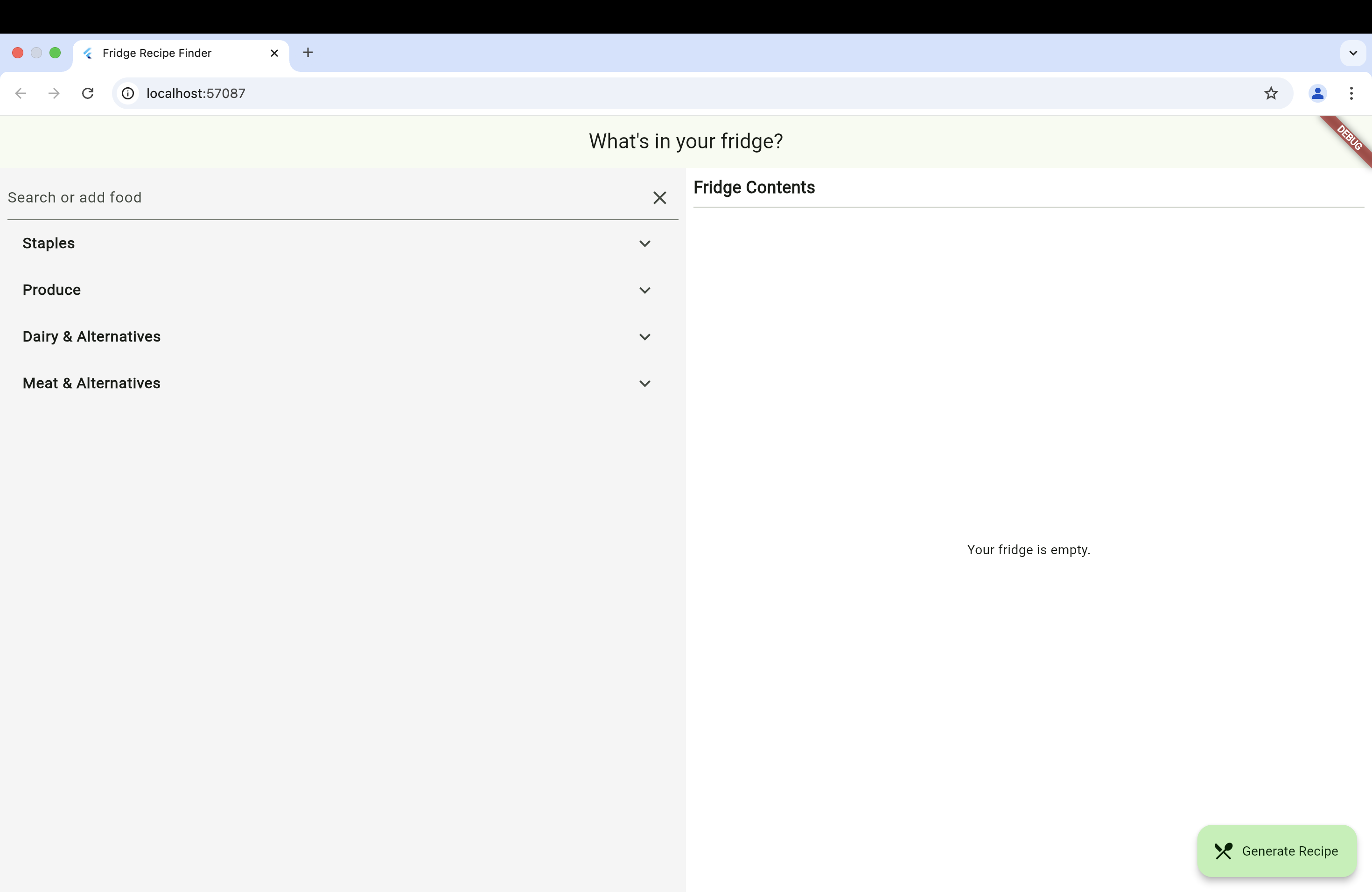
Task: Reload the current page
Action: pyautogui.click(x=88, y=93)
